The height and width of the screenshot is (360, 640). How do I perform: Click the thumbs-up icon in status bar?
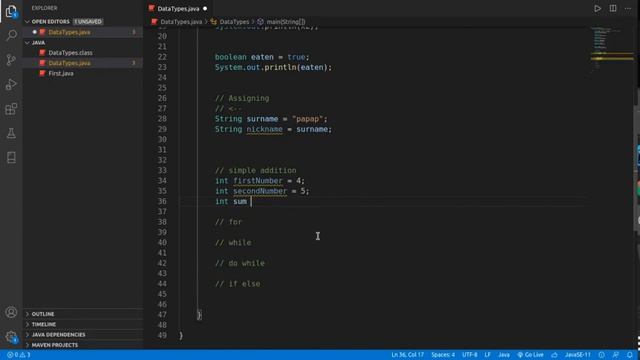554,355
